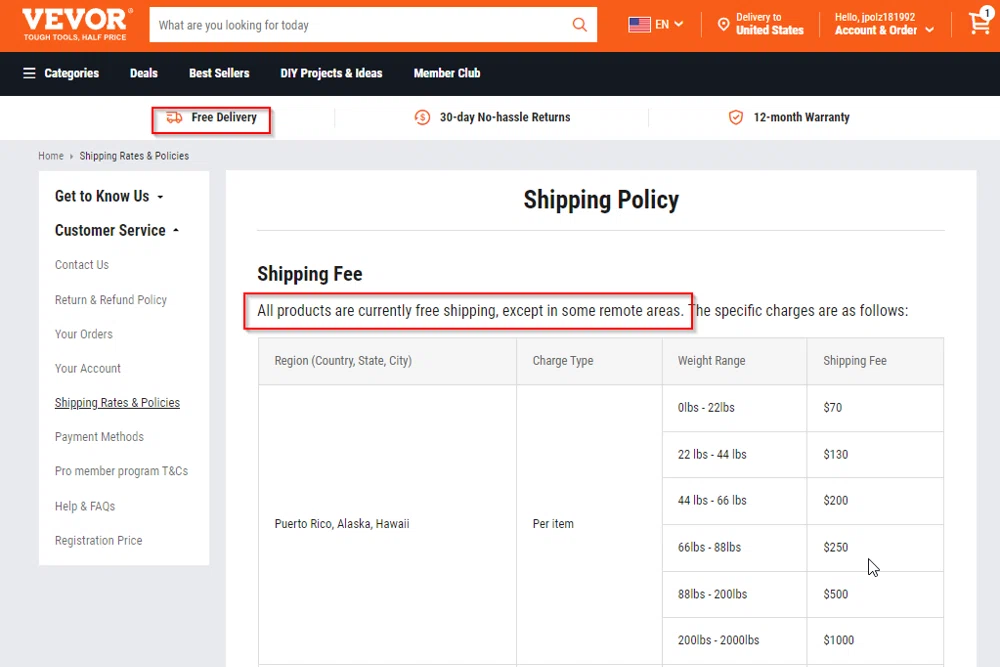The height and width of the screenshot is (667, 1000).
Task: Click the search magnifier icon
Action: 580,24
